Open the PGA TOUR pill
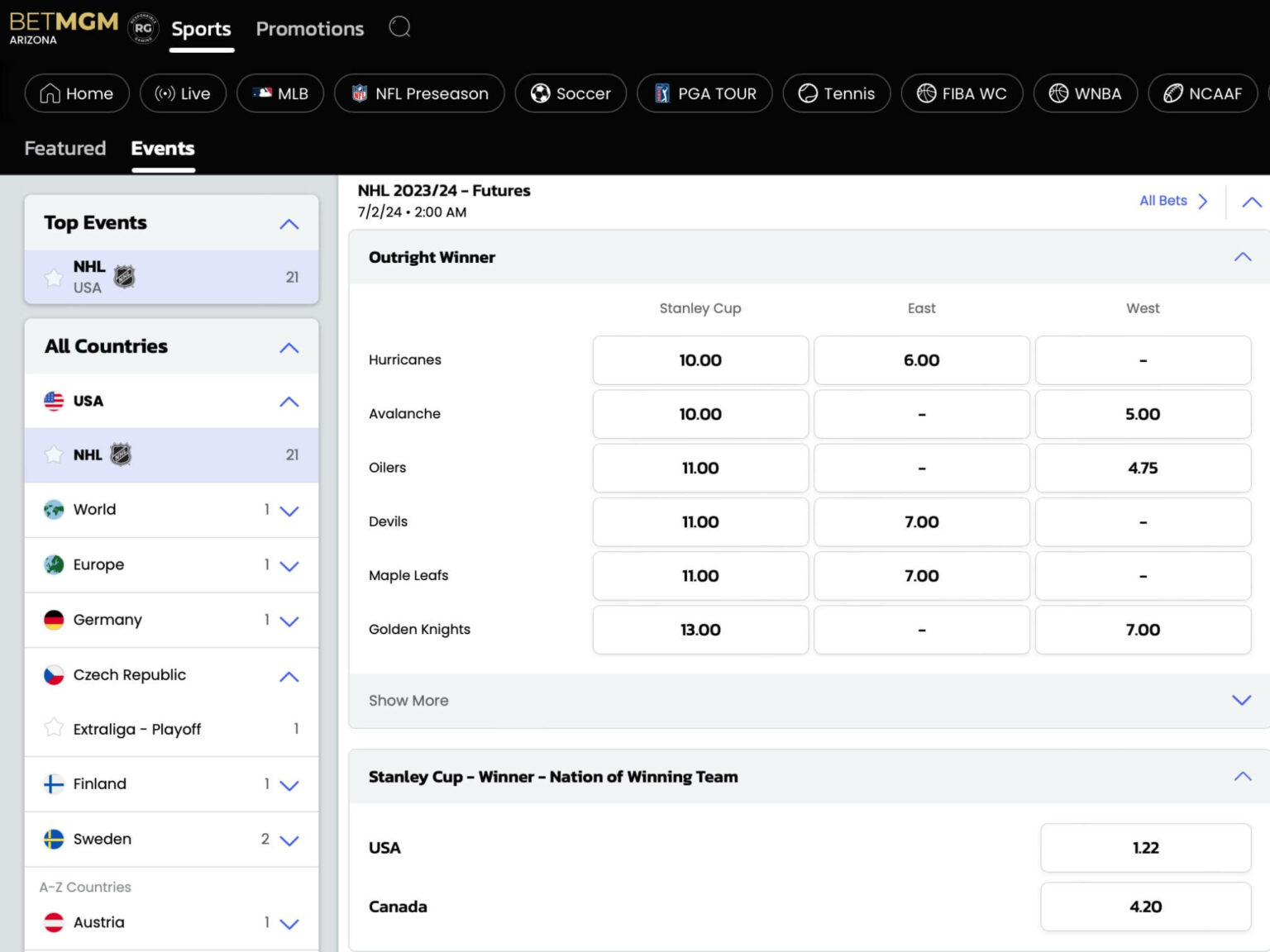The width and height of the screenshot is (1270, 952). pos(704,93)
